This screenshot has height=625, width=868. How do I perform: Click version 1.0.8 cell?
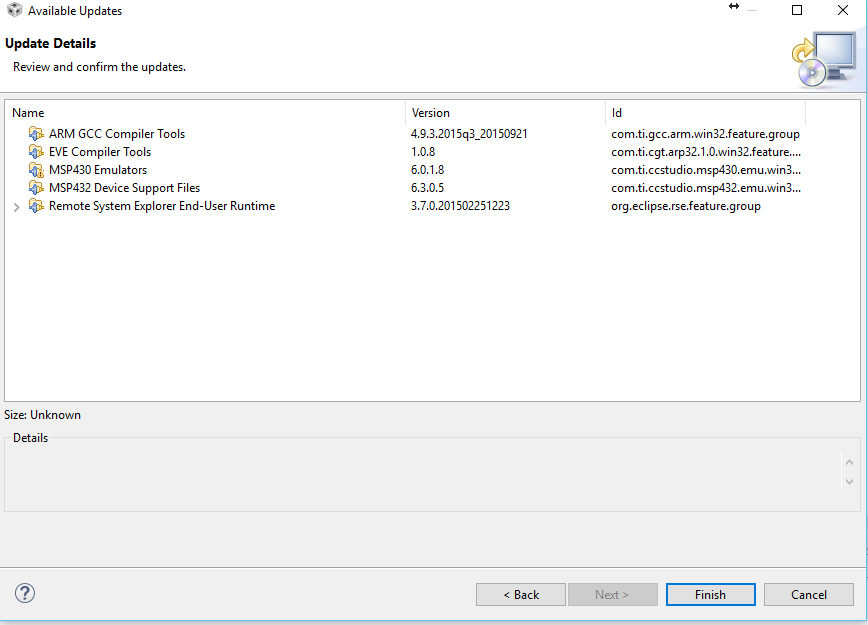click(423, 152)
